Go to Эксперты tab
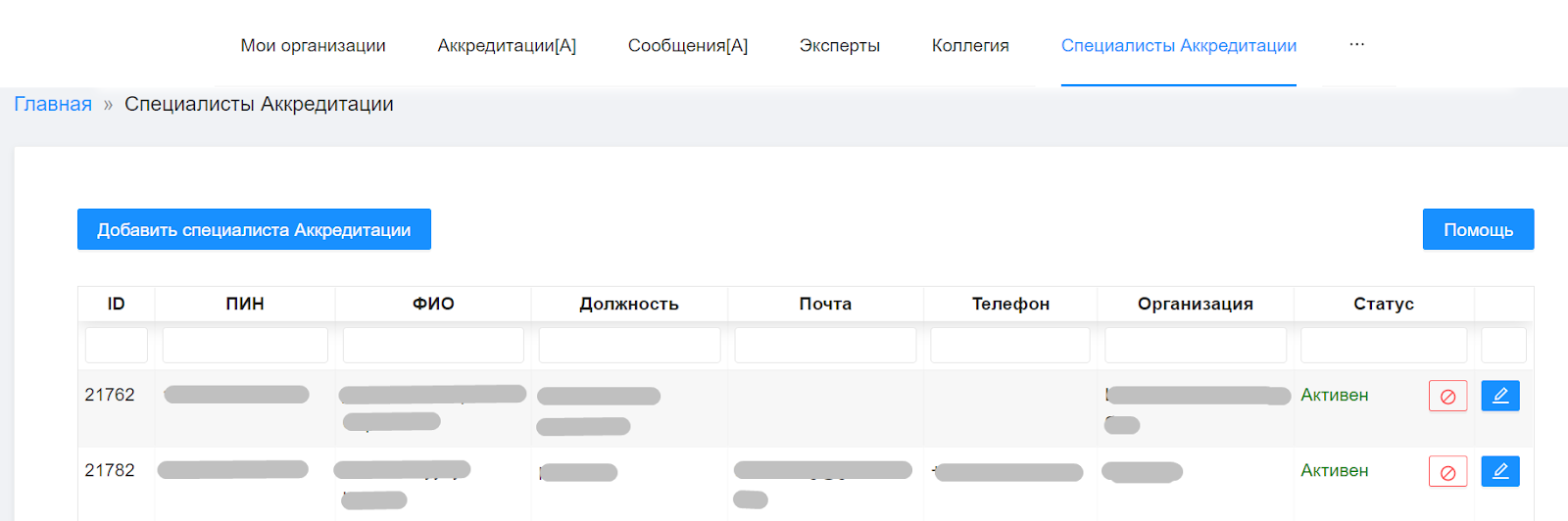This screenshot has width=1568, height=521. [x=840, y=46]
